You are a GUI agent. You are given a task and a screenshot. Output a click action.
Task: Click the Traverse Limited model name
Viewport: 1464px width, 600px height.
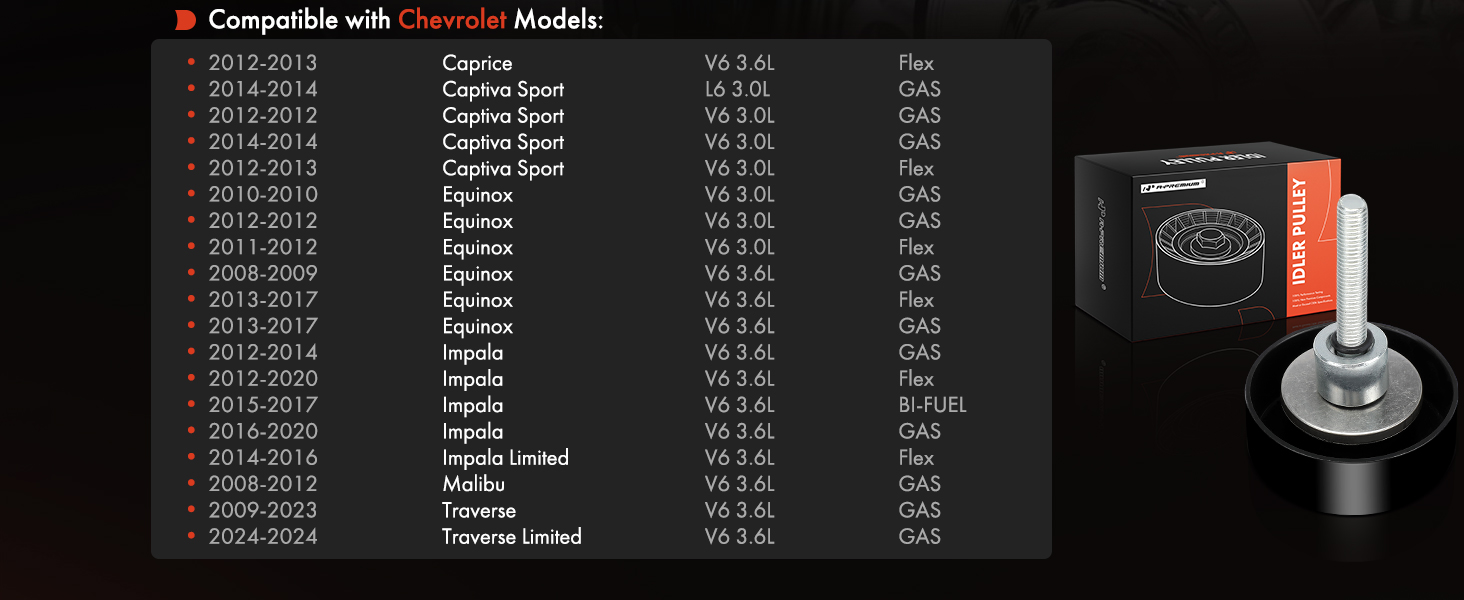511,537
